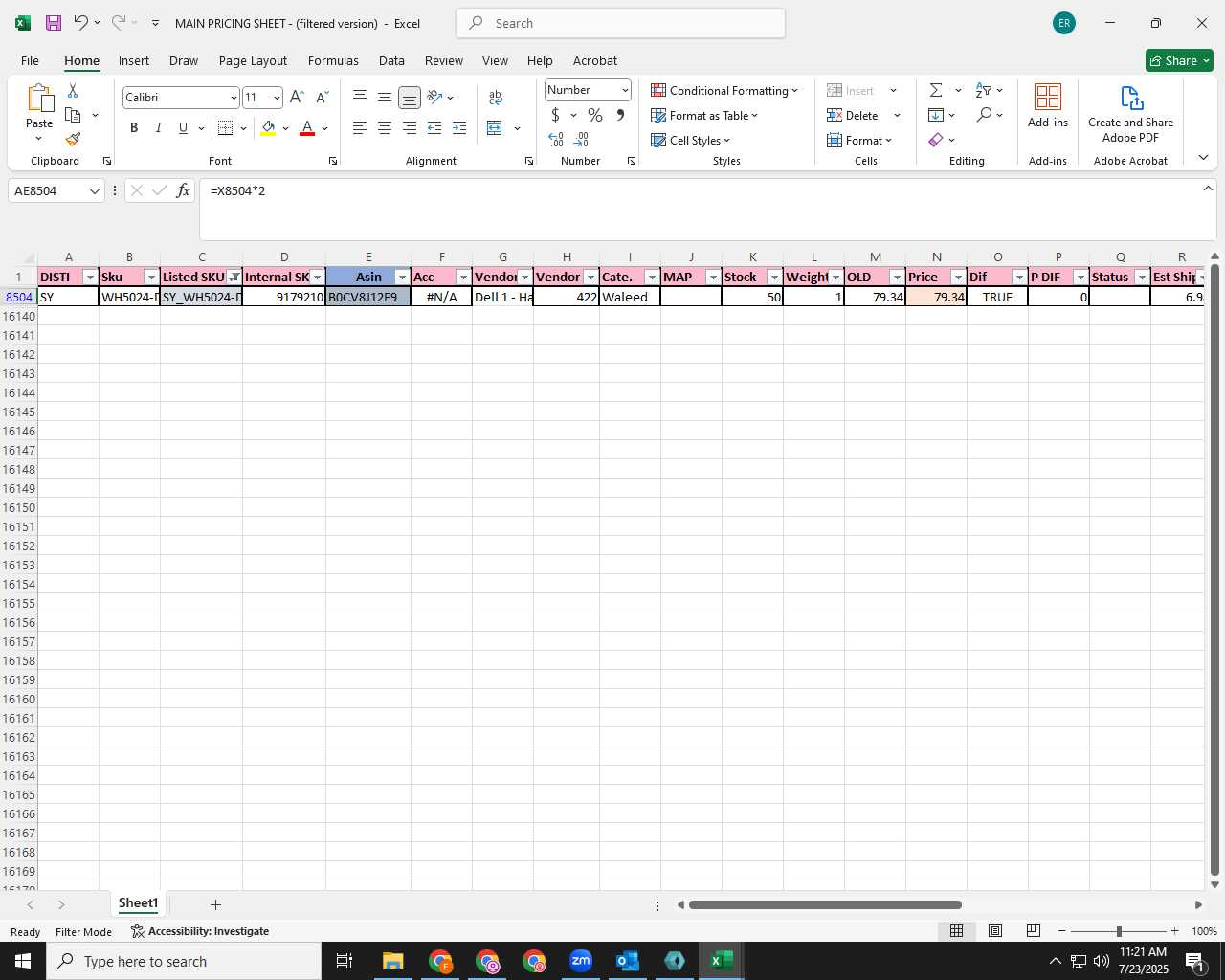Switch to the Acrobat tab

[x=595, y=60]
